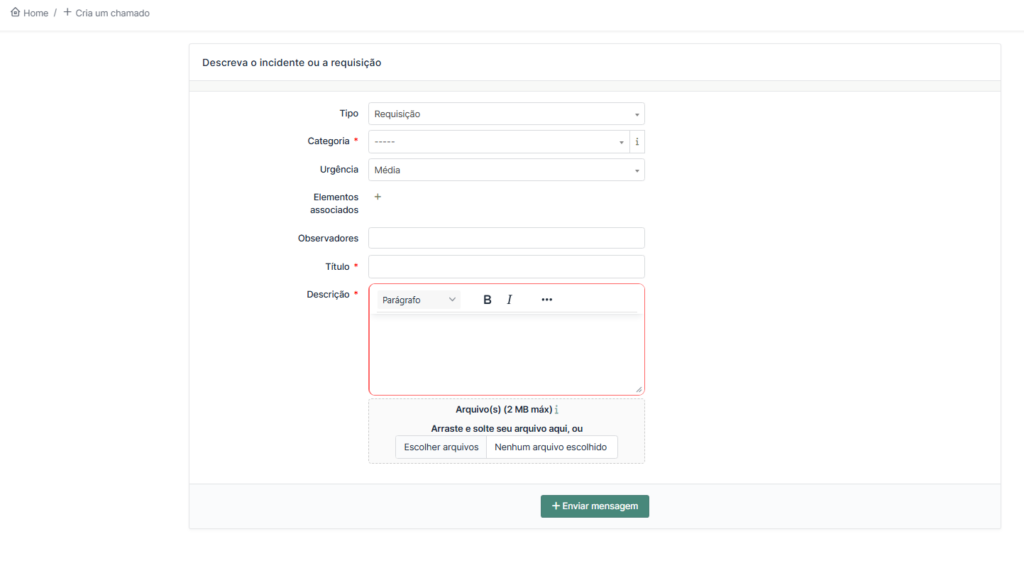Open the Tipo dropdown showing Requisição

[x=506, y=114]
